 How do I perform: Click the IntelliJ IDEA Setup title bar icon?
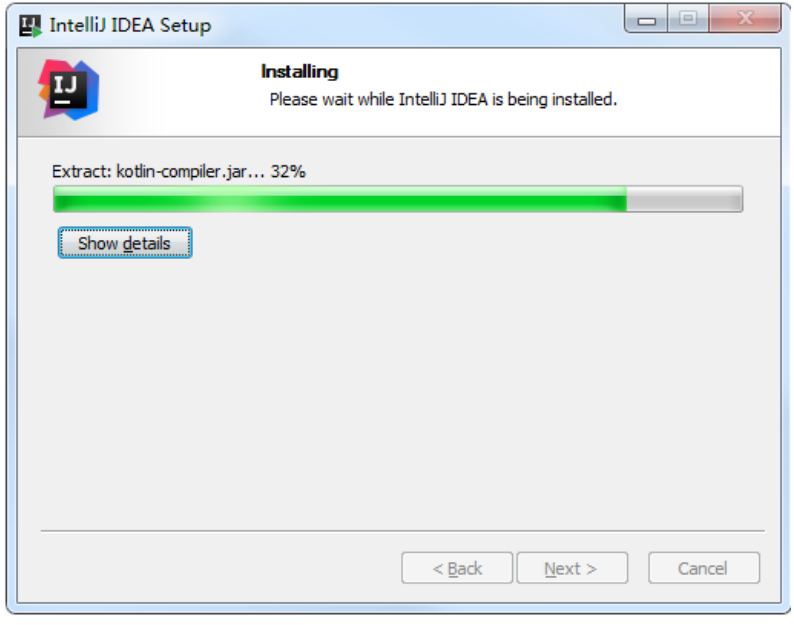click(x=30, y=25)
